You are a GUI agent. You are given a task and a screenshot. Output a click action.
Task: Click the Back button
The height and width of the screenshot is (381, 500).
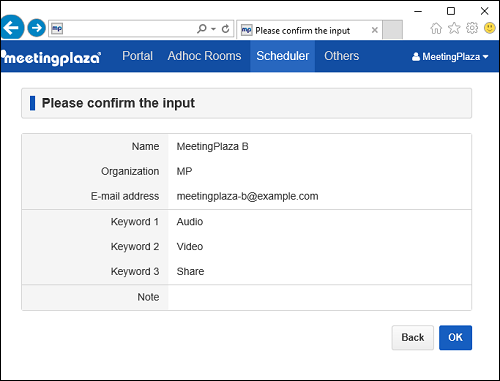(x=413, y=338)
